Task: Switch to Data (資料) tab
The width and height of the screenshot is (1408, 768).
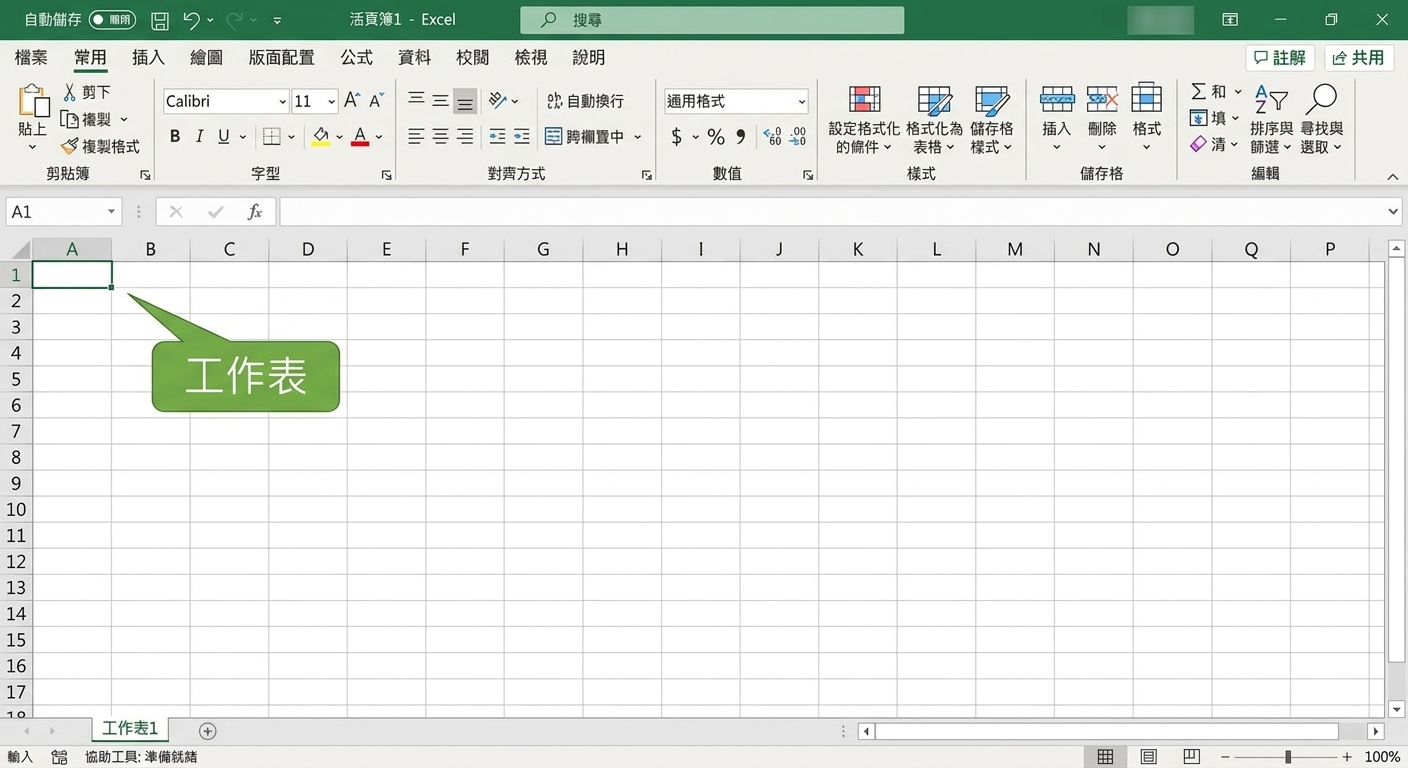Action: (414, 58)
